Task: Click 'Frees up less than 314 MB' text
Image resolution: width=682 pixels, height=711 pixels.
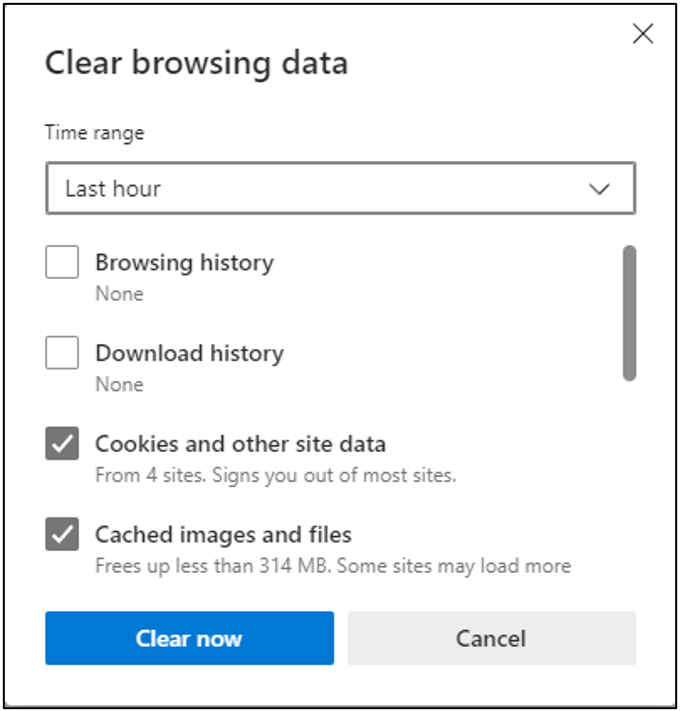Action: (212, 566)
